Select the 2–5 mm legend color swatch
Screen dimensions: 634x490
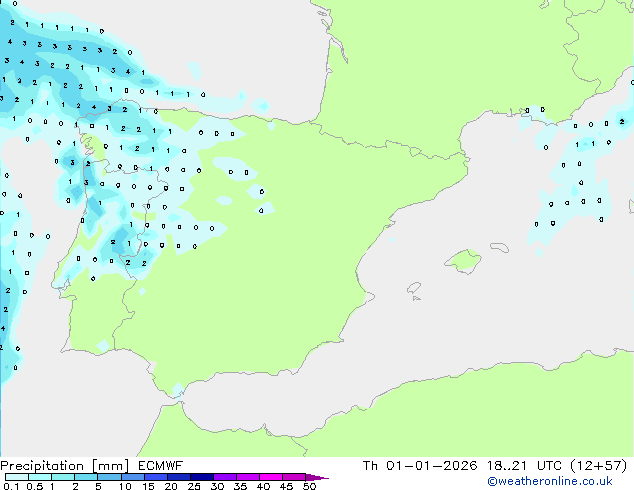[86, 477]
